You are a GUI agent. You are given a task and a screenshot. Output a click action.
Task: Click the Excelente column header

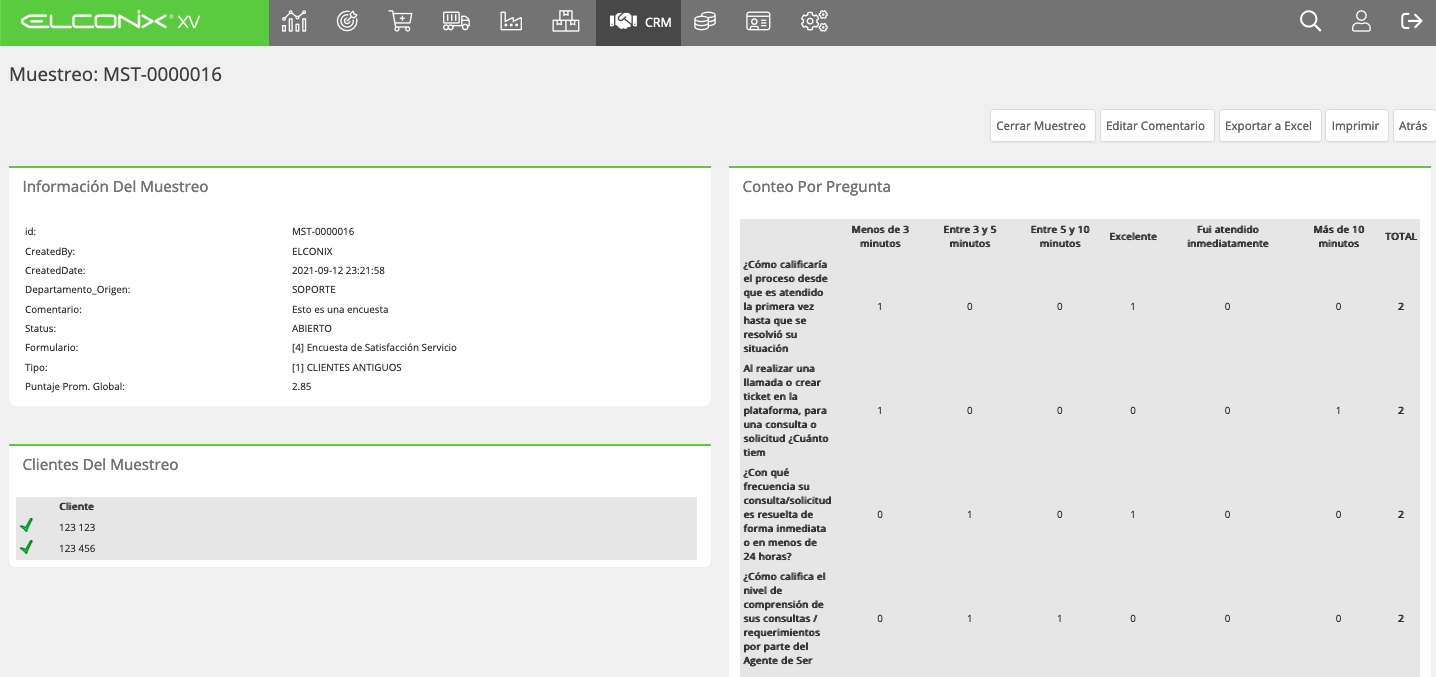(x=1133, y=237)
